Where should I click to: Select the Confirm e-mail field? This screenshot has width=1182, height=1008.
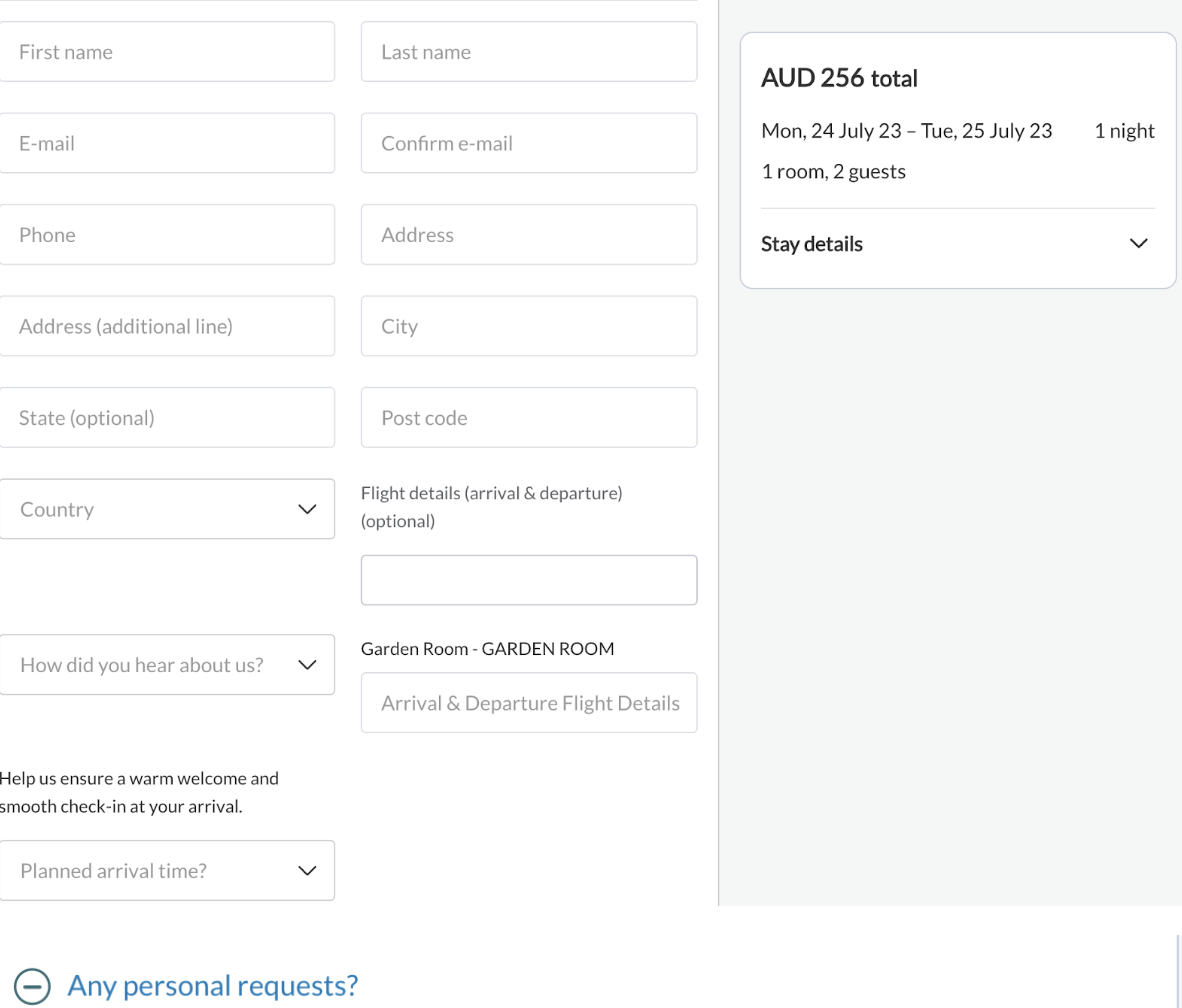(528, 143)
